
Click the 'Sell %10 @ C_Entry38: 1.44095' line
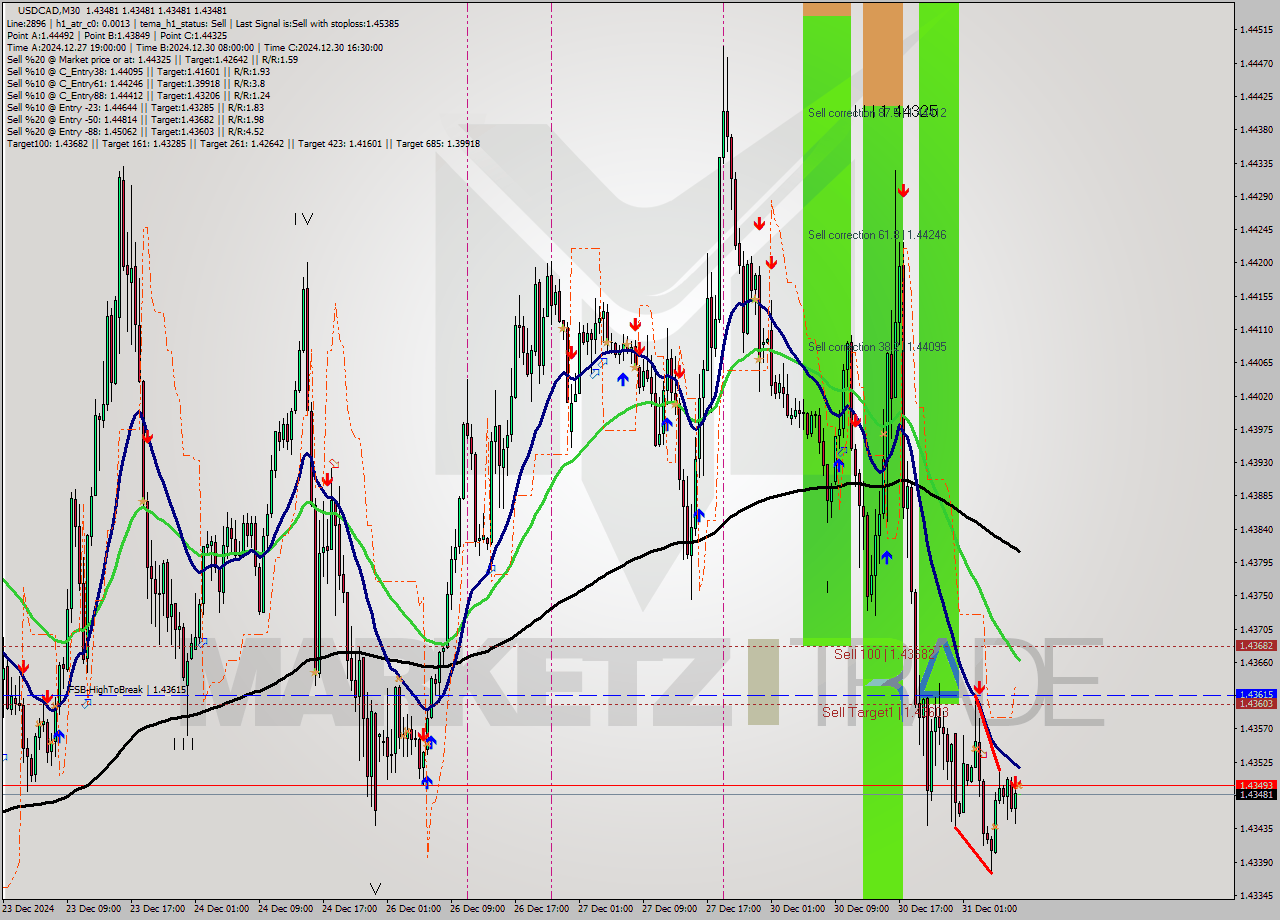(x=138, y=71)
